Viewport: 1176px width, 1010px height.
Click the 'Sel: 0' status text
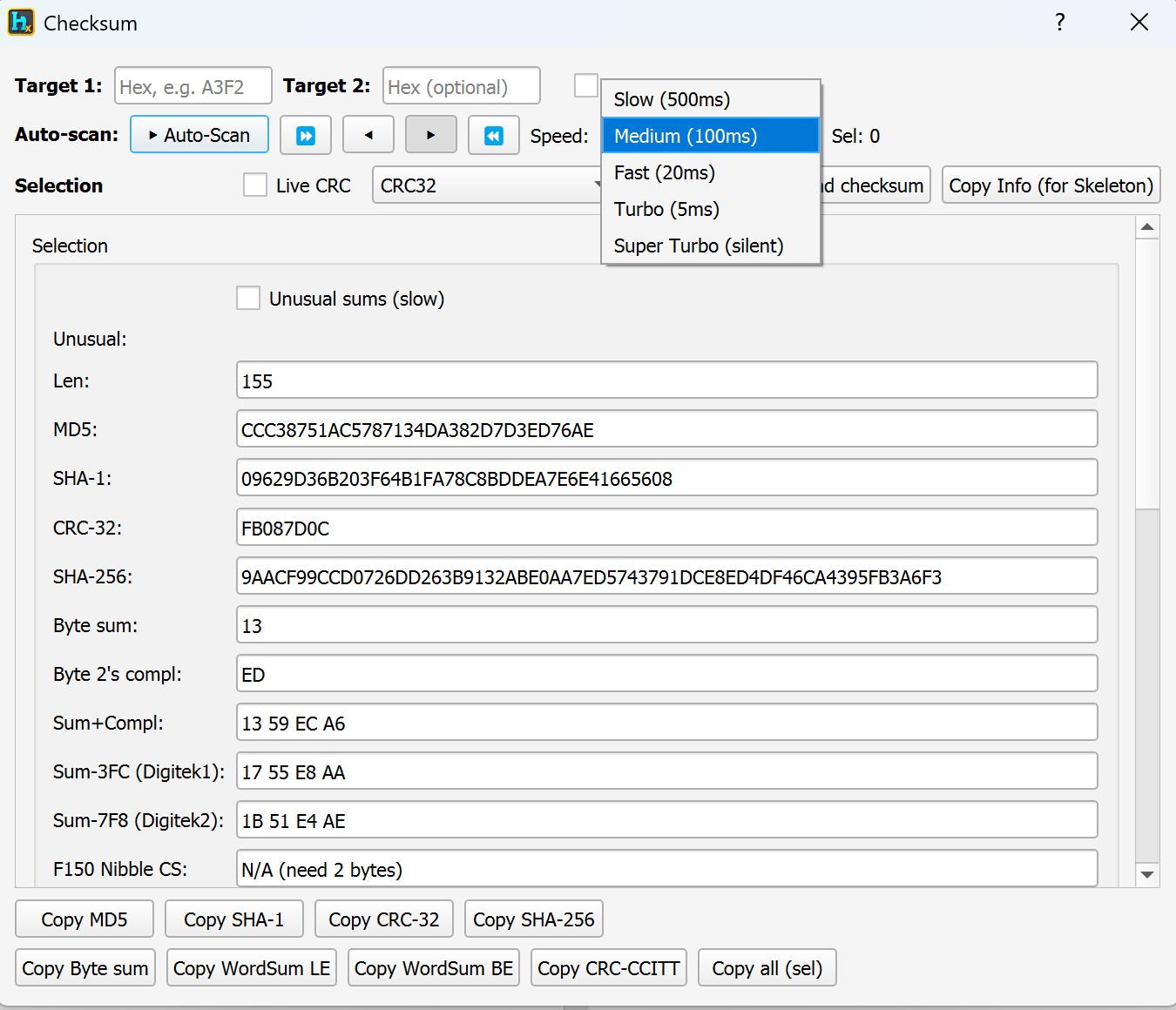pyautogui.click(x=855, y=136)
